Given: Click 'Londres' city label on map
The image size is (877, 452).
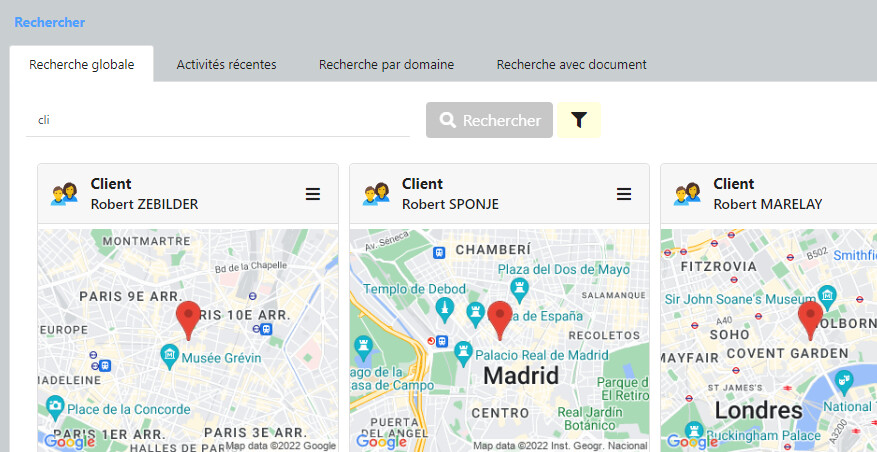Looking at the screenshot, I should tap(758, 411).
